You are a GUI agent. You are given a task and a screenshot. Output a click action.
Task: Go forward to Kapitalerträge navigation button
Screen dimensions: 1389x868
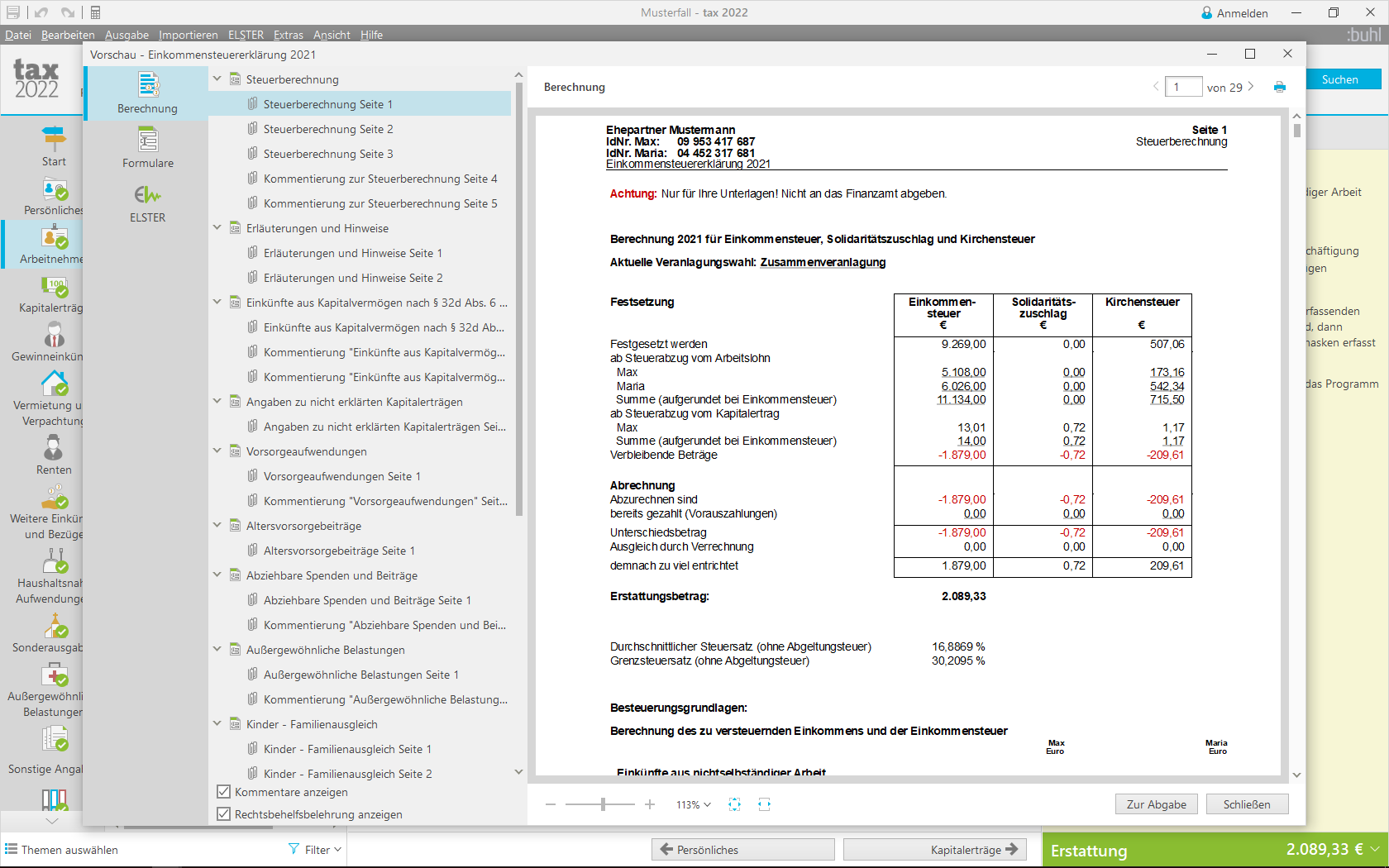(935, 850)
